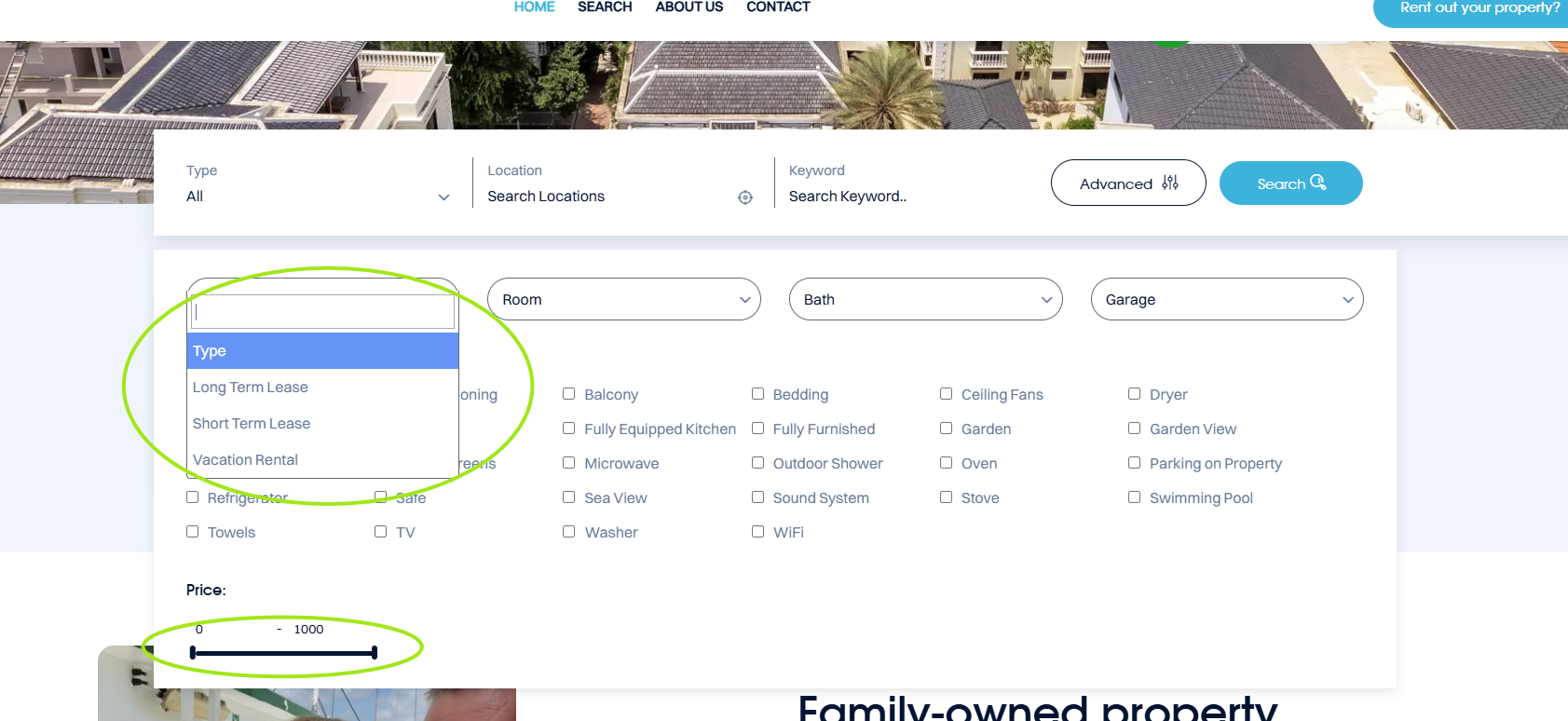Choose Vacation Rental from list

click(x=245, y=460)
